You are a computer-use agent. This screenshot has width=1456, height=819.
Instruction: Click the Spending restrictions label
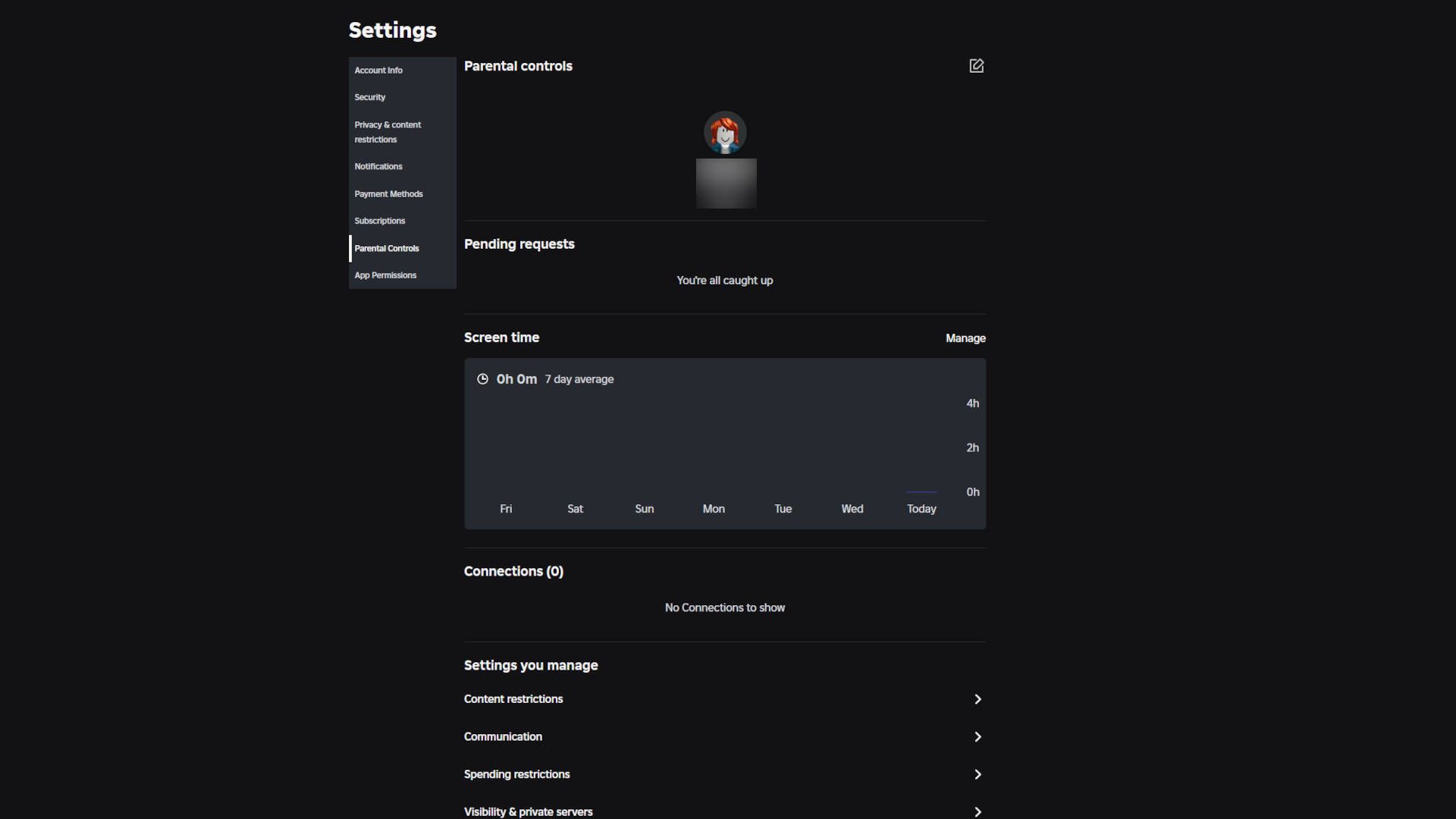[516, 774]
